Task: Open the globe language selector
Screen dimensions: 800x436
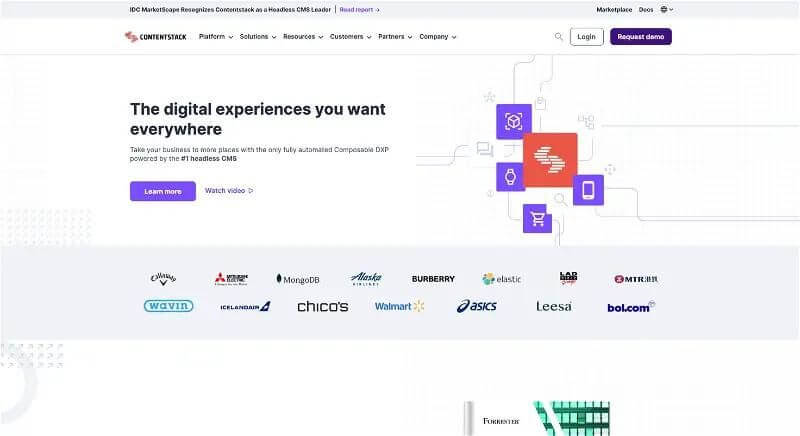Action: pyautogui.click(x=666, y=9)
